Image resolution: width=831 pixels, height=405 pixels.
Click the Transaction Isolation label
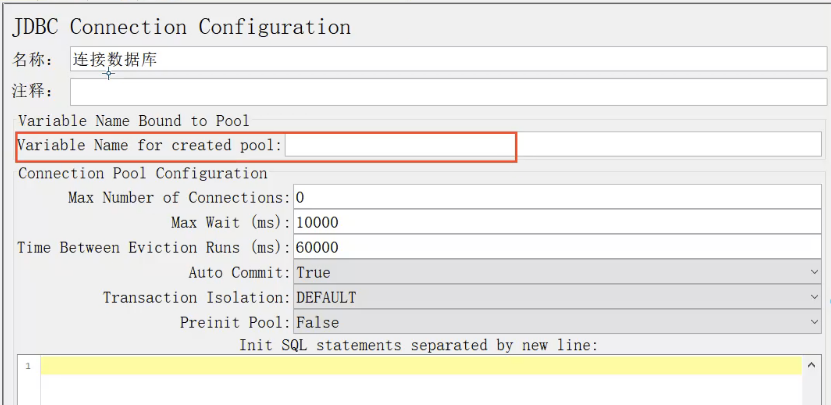click(195, 297)
